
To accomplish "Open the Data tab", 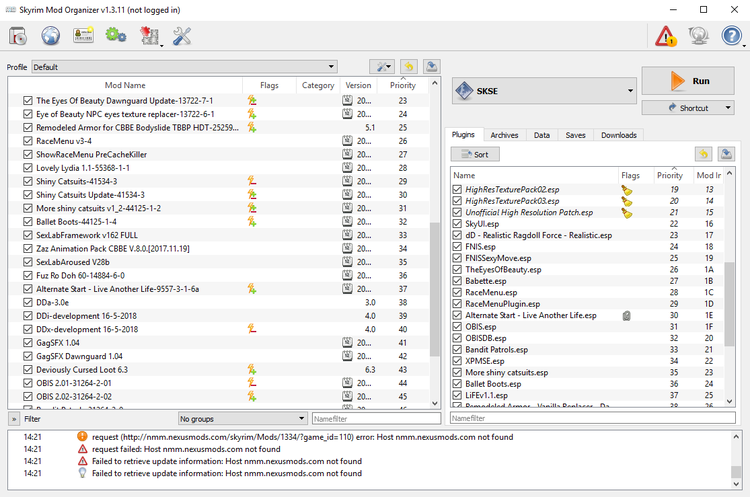I will (x=541, y=135).
